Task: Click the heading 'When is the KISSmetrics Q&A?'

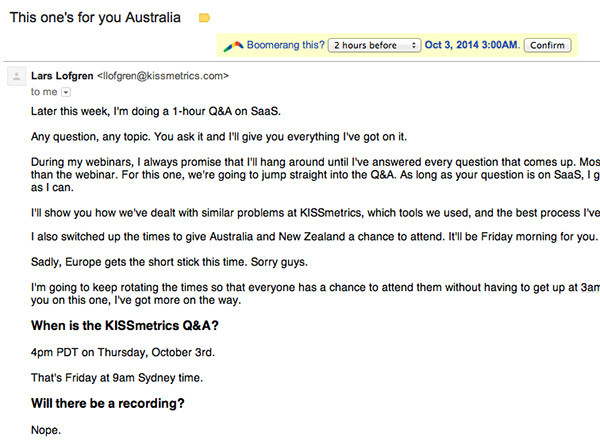Action: [125, 326]
